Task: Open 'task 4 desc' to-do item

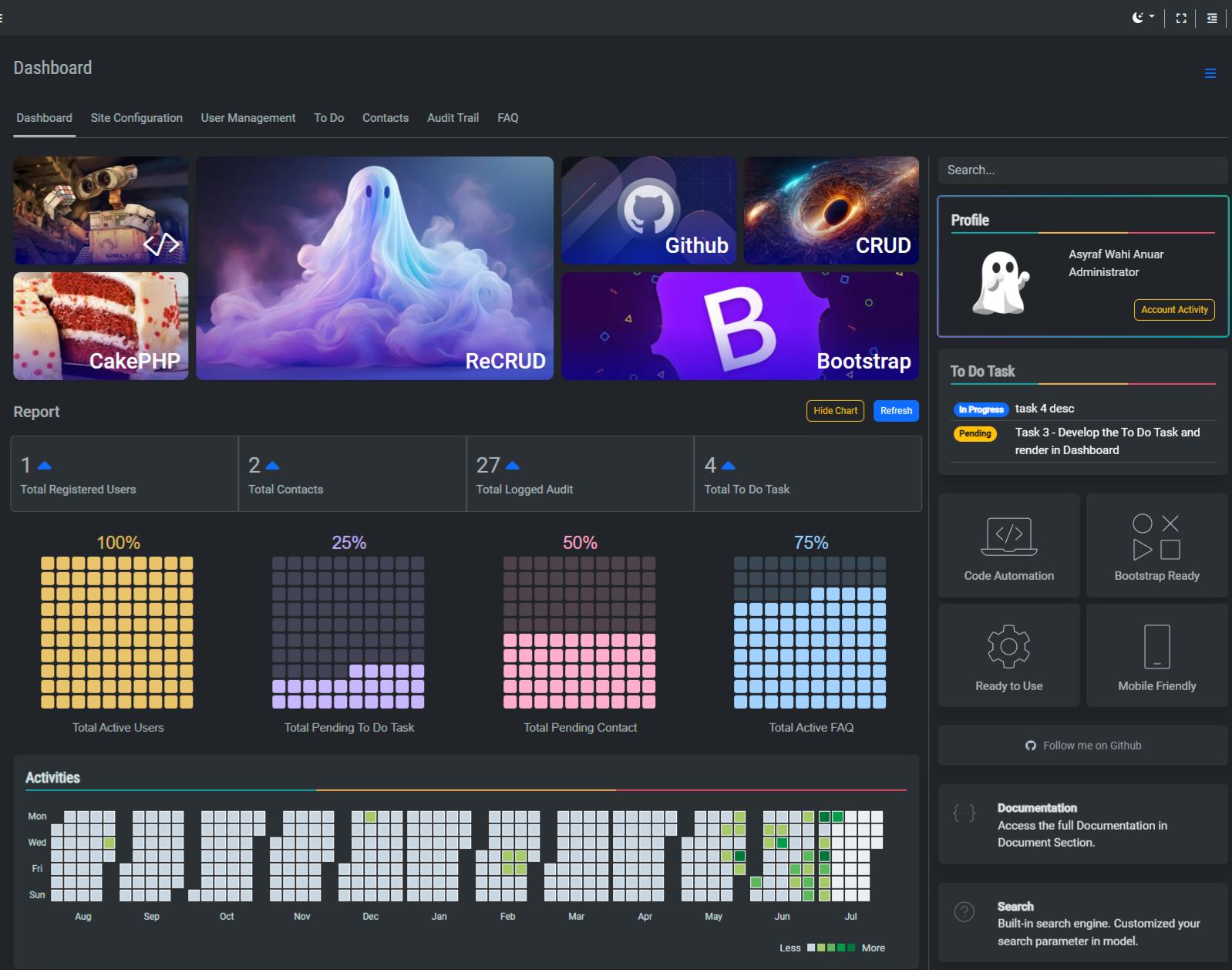Action: pyautogui.click(x=1045, y=409)
